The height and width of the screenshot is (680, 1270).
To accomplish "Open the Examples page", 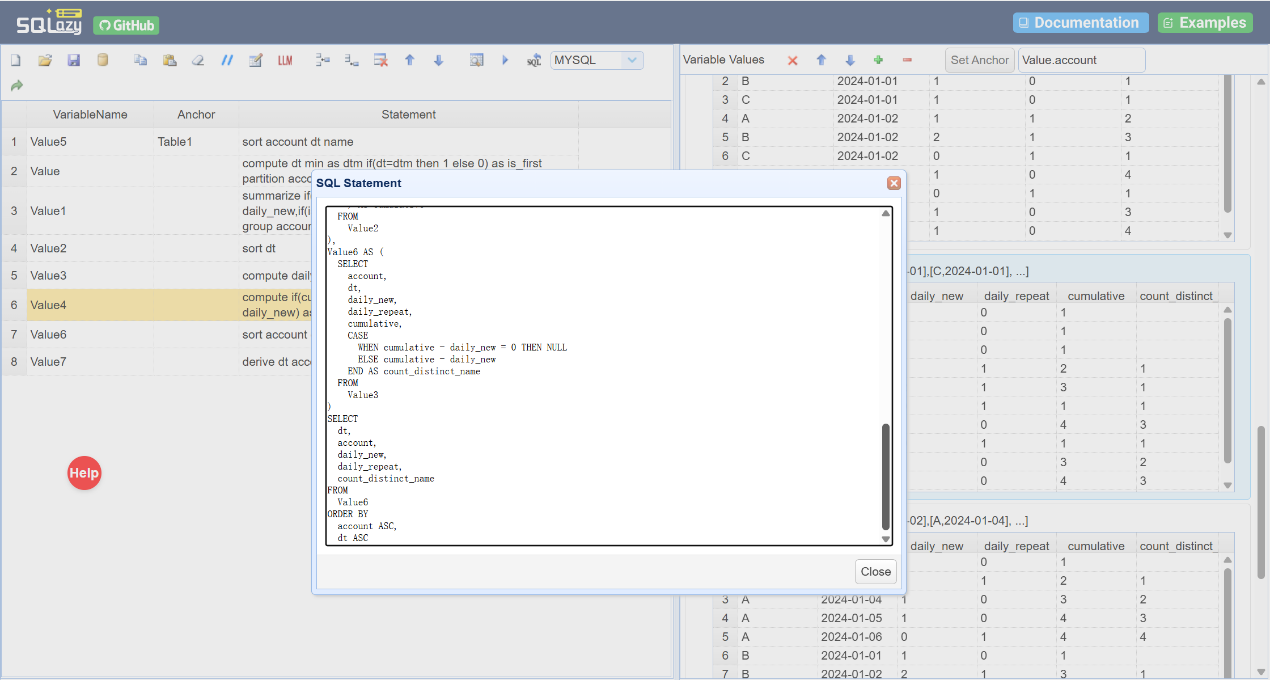I will point(1205,22).
